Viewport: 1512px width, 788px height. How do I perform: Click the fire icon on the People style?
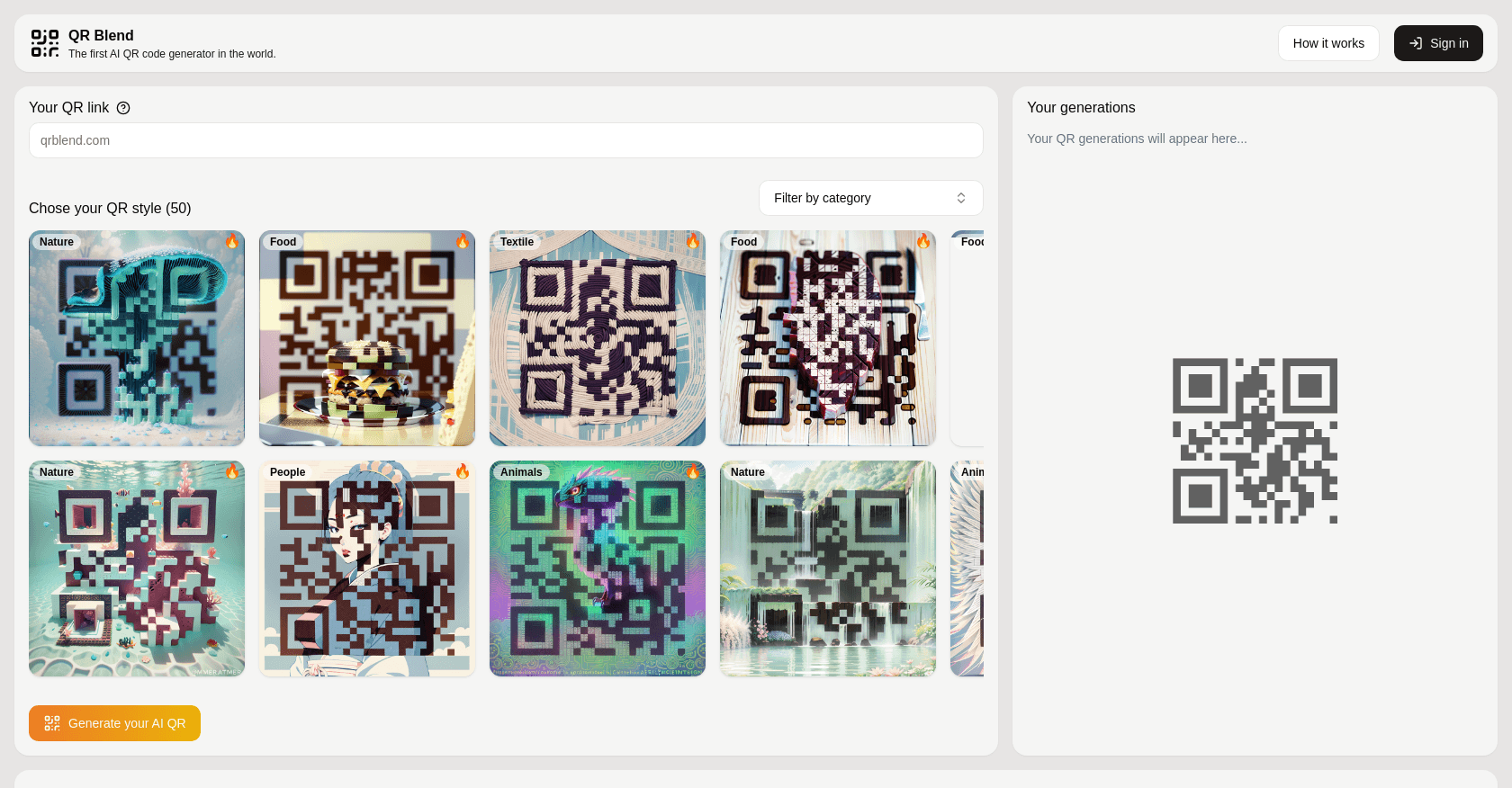point(463,471)
